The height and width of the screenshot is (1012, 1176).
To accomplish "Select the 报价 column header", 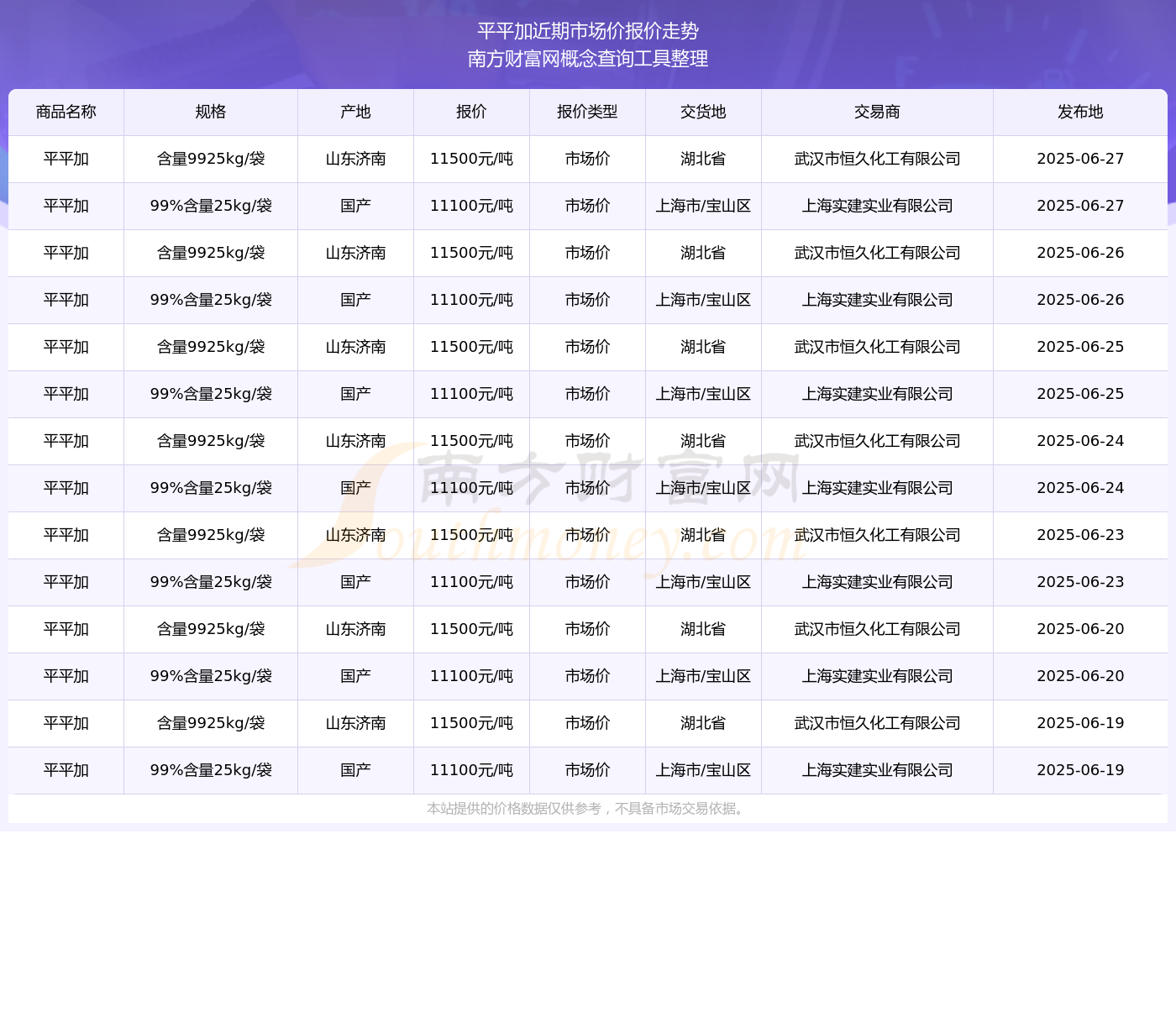I will tap(472, 112).
